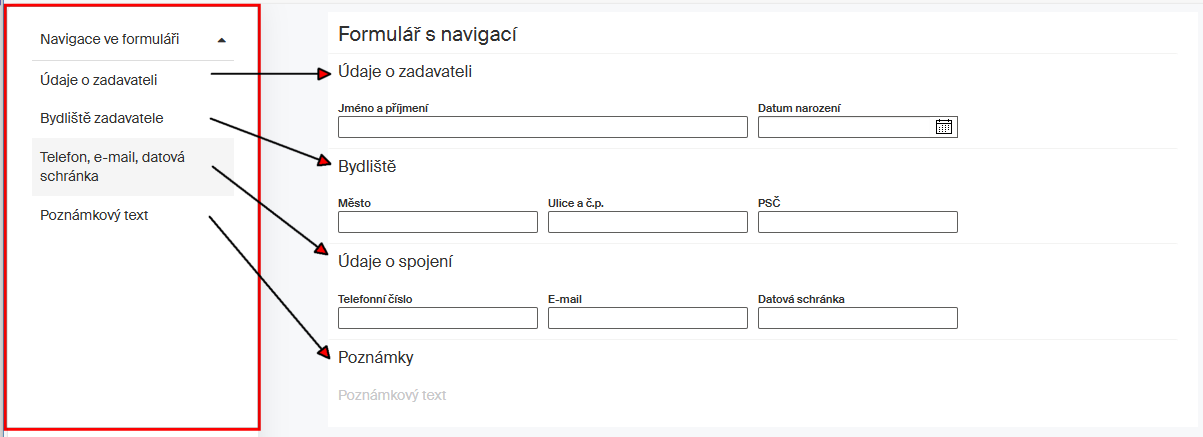Viewport: 1203px width, 437px height.
Task: Select Údaje o zadavateli navigation item
Action: point(99,79)
